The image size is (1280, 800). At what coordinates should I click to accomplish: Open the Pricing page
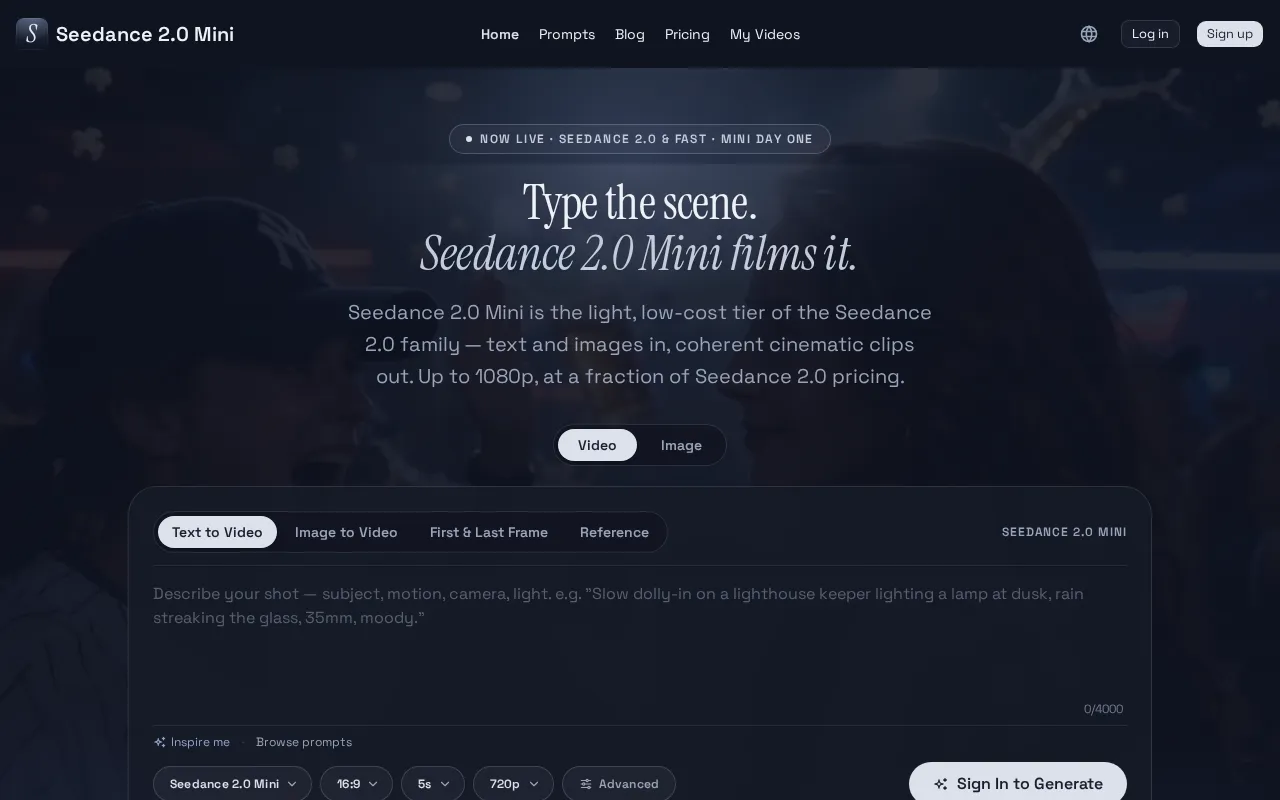pyautogui.click(x=687, y=34)
